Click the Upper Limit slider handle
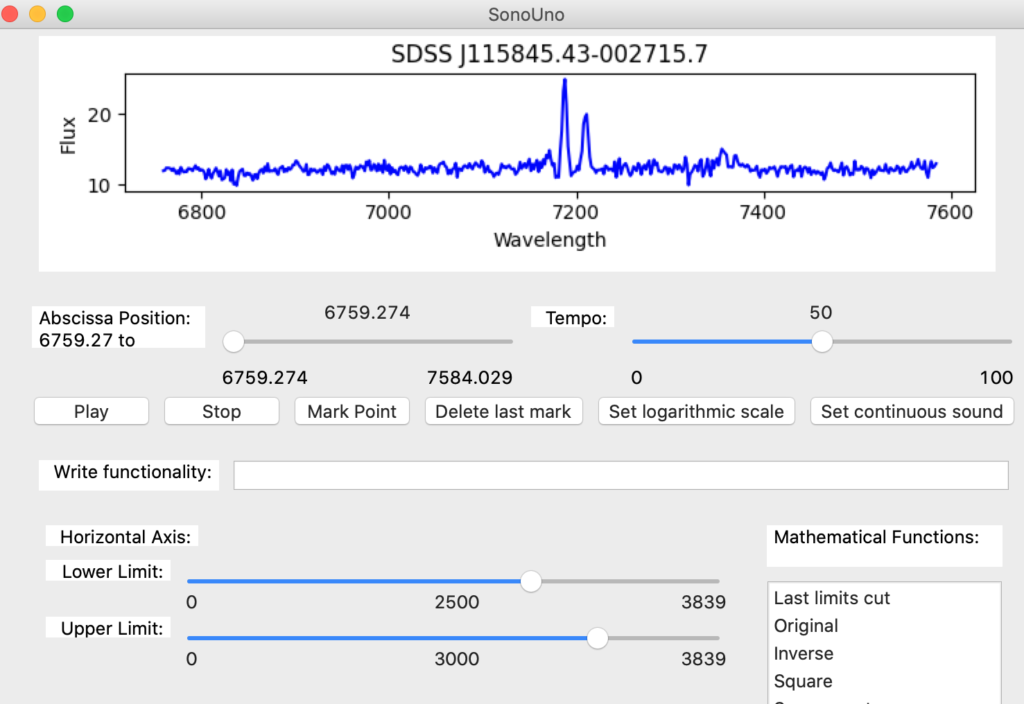This screenshot has height=704, width=1024. point(597,638)
